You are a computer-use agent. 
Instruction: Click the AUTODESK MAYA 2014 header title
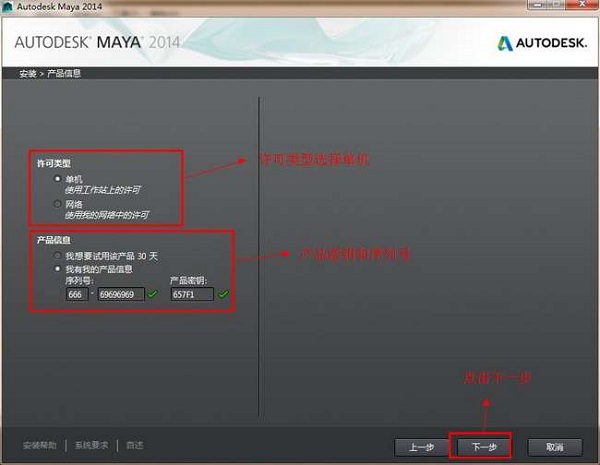(x=97, y=42)
